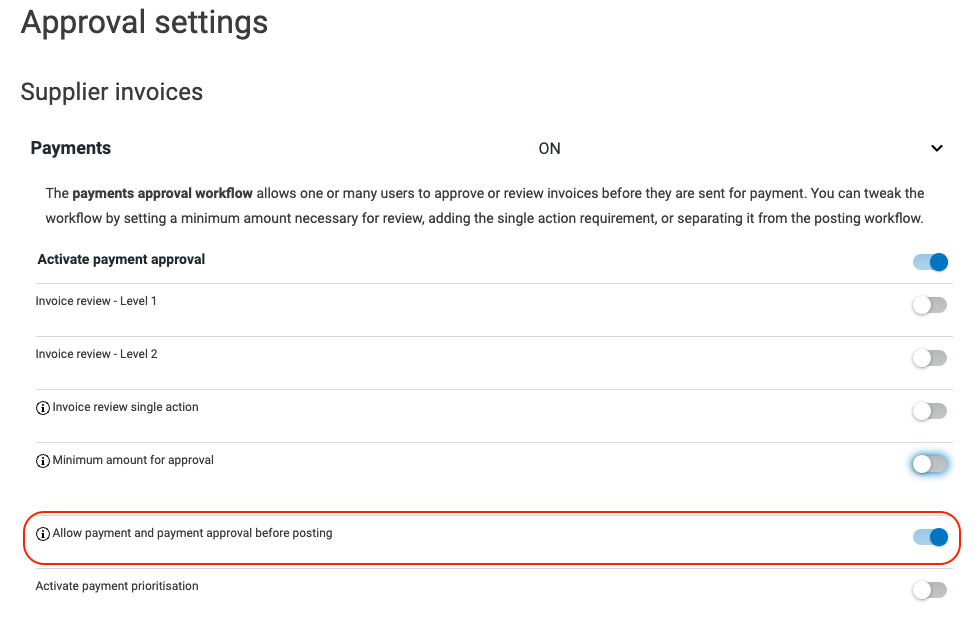Click info icon beside Invoice review single action
Screen dimensions: 978x629
42,408
